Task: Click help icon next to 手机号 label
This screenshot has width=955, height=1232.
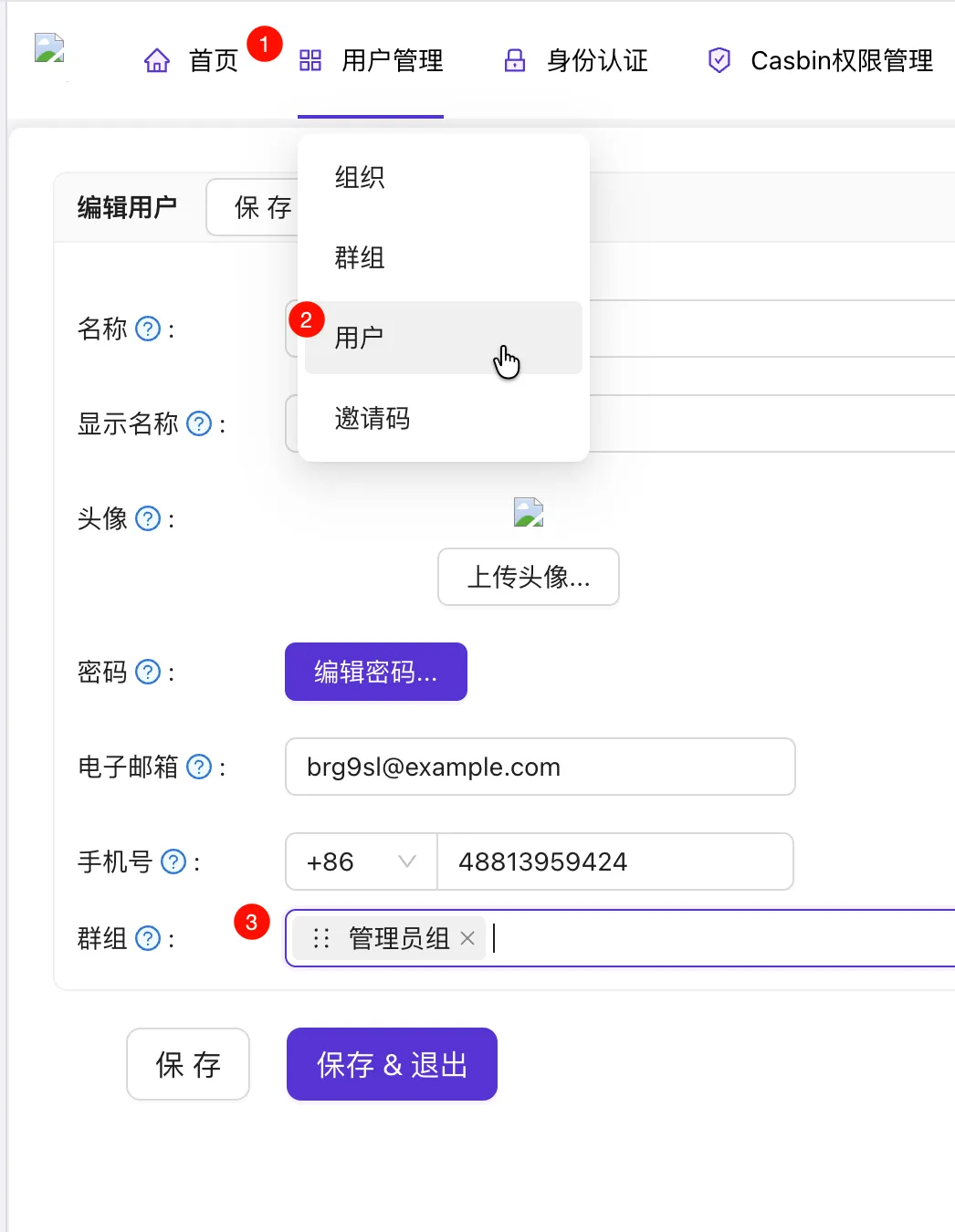Action: (173, 861)
